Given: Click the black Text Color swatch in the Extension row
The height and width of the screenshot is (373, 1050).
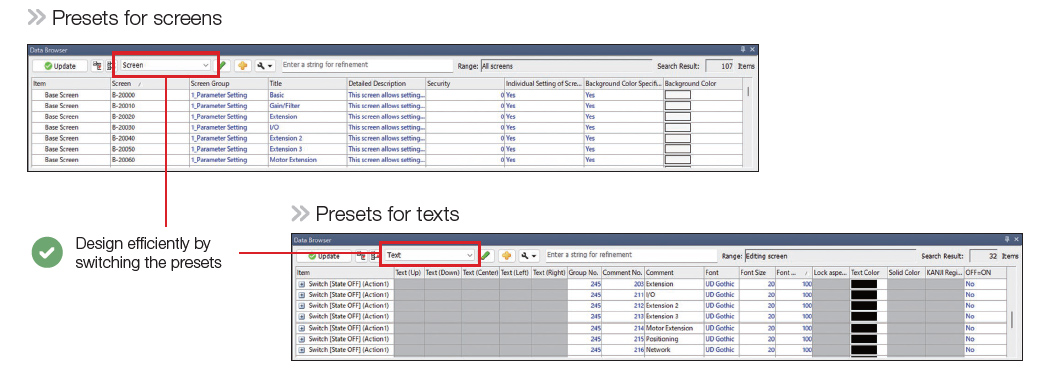Looking at the screenshot, I should click(863, 284).
